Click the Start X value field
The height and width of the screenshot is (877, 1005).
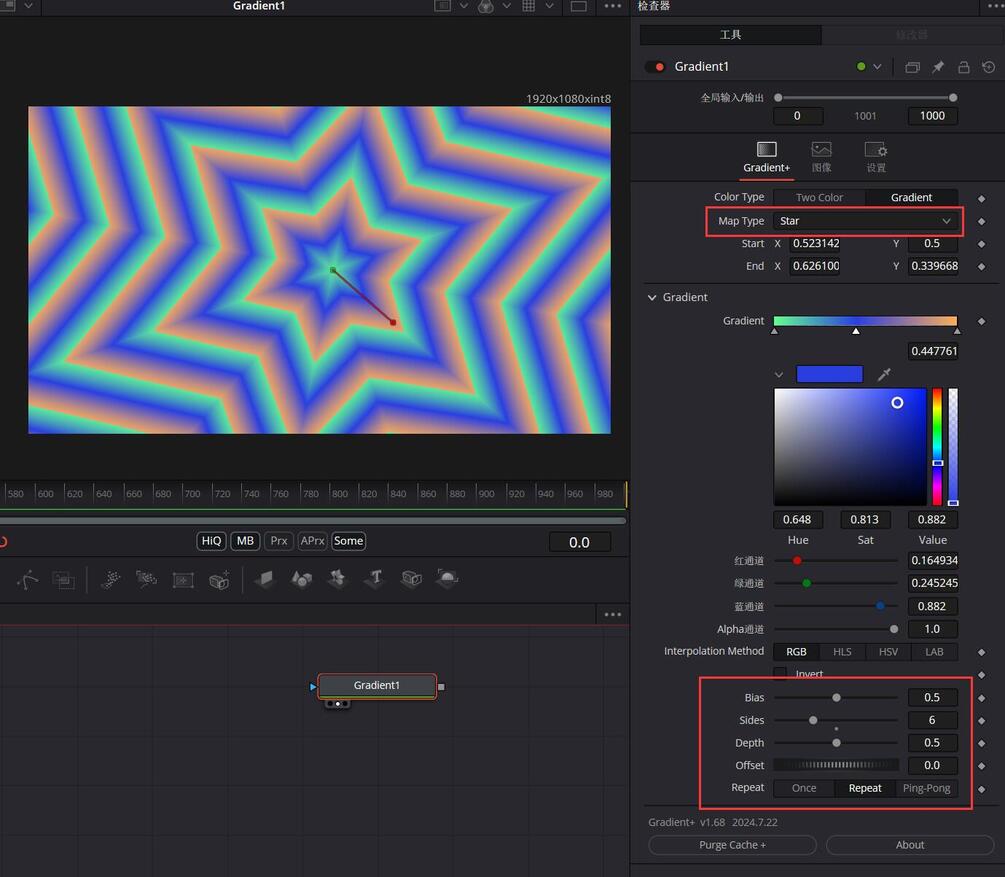tap(815, 244)
